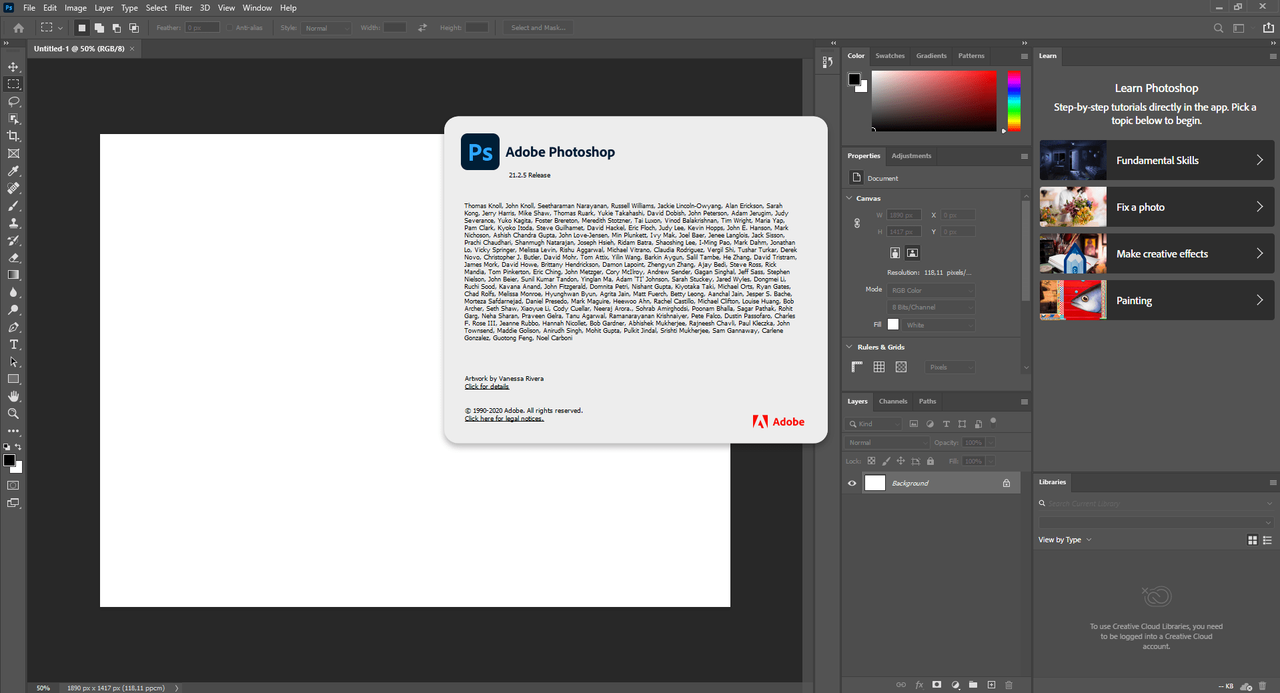The image size is (1280, 693).
Task: Select the Rectangular Marquee tool in toolbar
Action: click(14, 84)
